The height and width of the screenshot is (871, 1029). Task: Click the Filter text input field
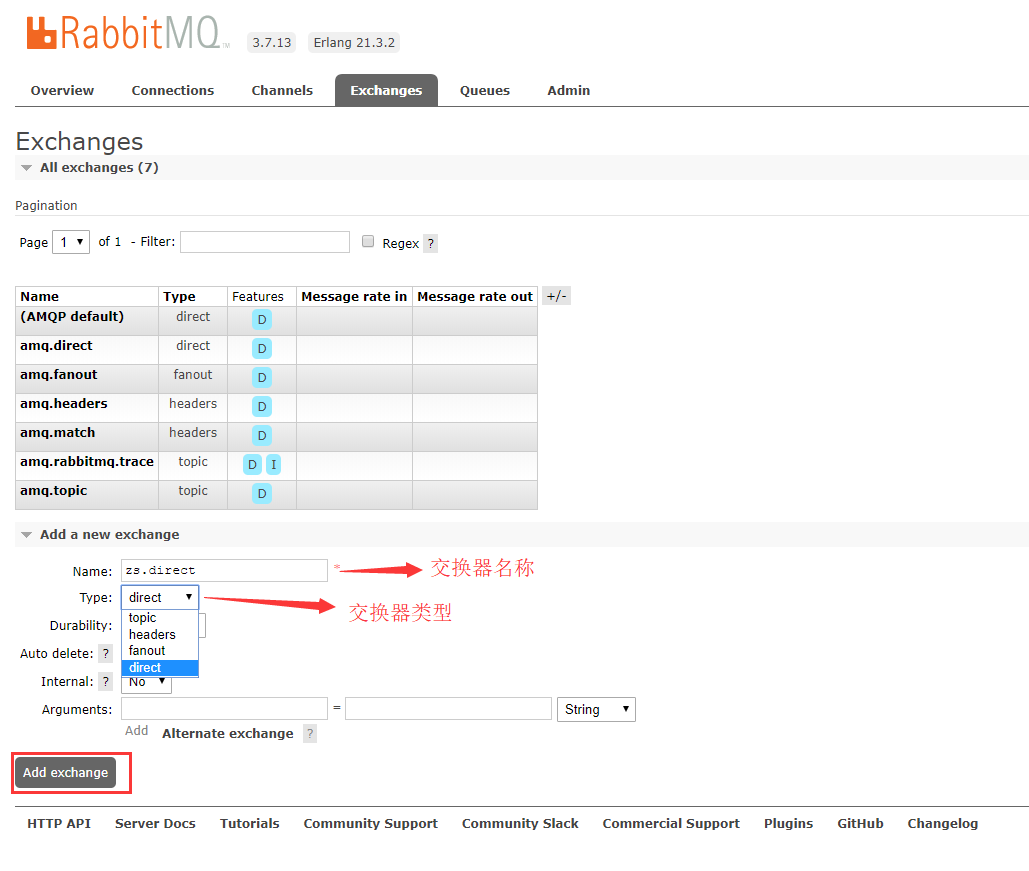[264, 241]
